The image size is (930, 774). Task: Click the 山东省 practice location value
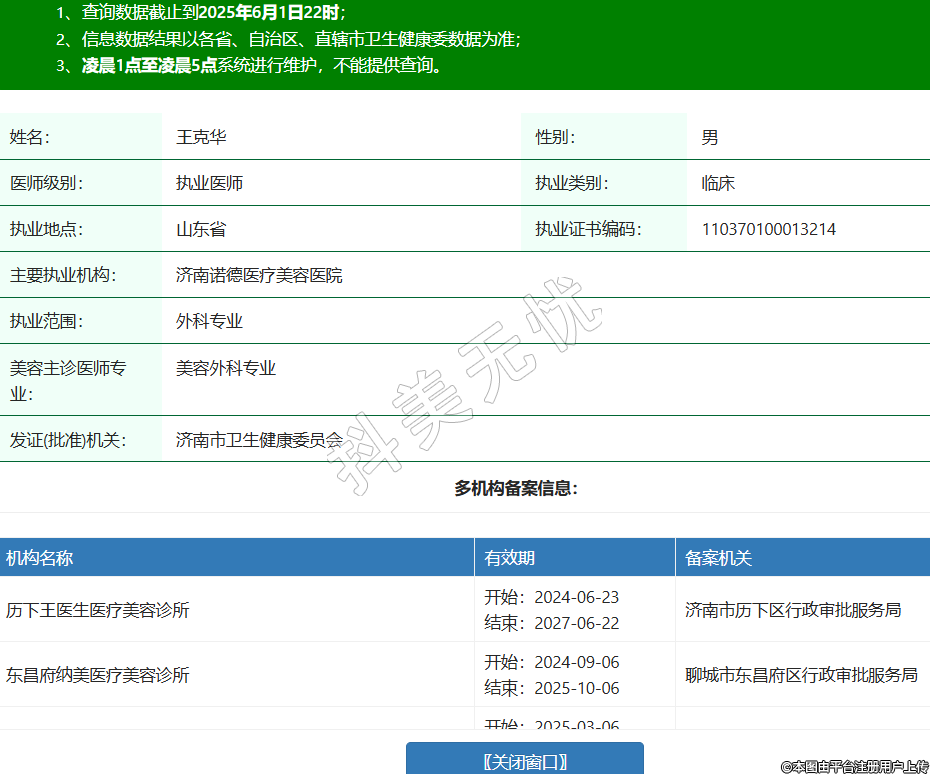pos(201,229)
